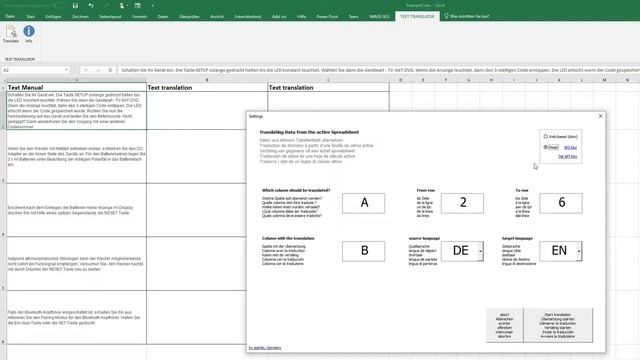Select the DeepL radio option
This screenshot has width=640, height=360.
[x=546, y=147]
